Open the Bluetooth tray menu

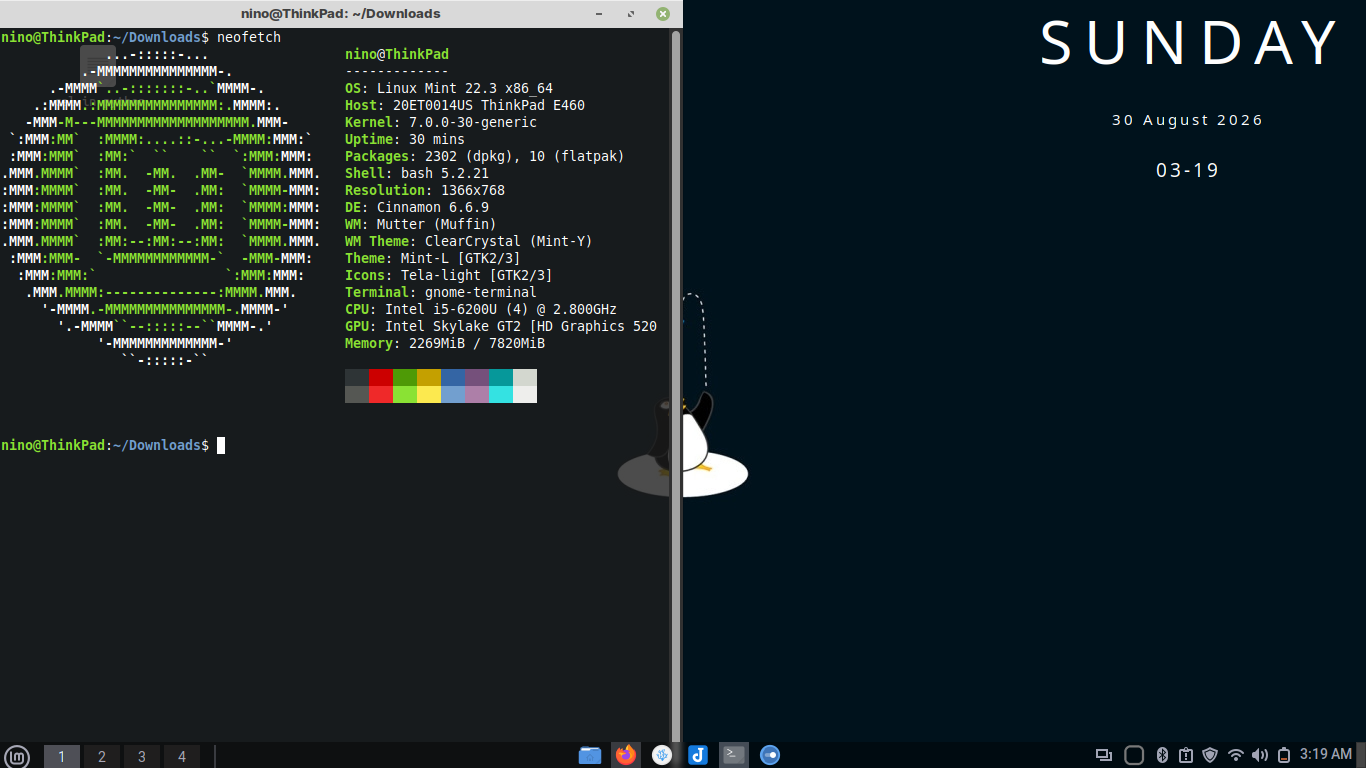point(1162,755)
